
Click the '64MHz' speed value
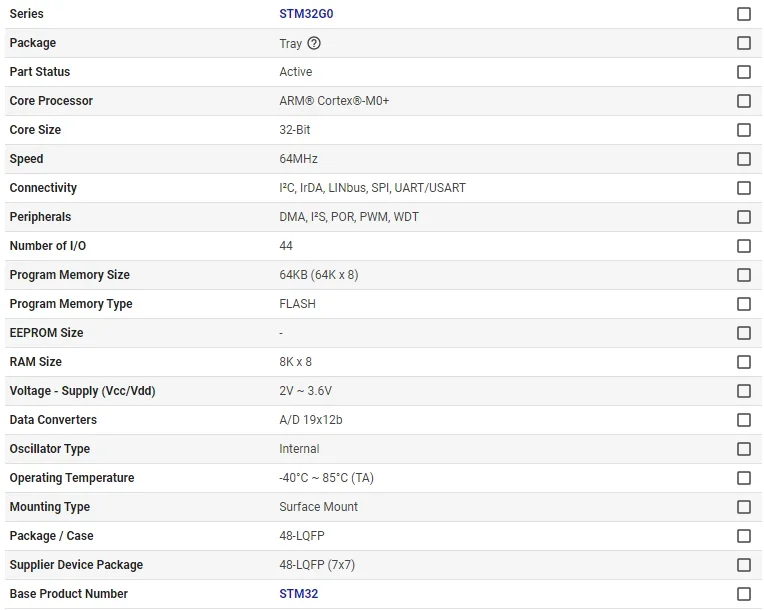tap(298, 159)
